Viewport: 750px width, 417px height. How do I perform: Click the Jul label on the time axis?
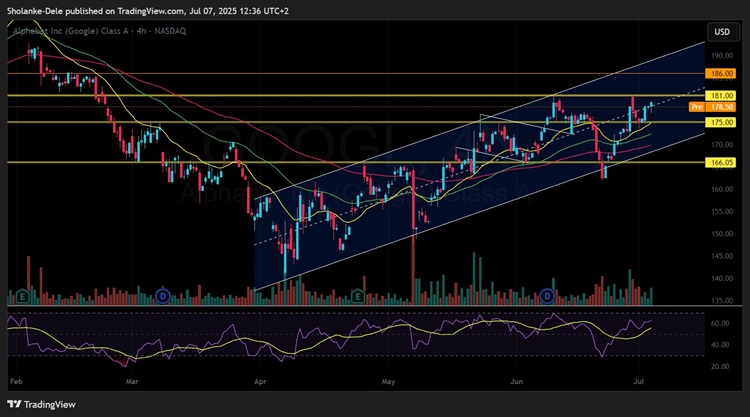click(x=638, y=382)
